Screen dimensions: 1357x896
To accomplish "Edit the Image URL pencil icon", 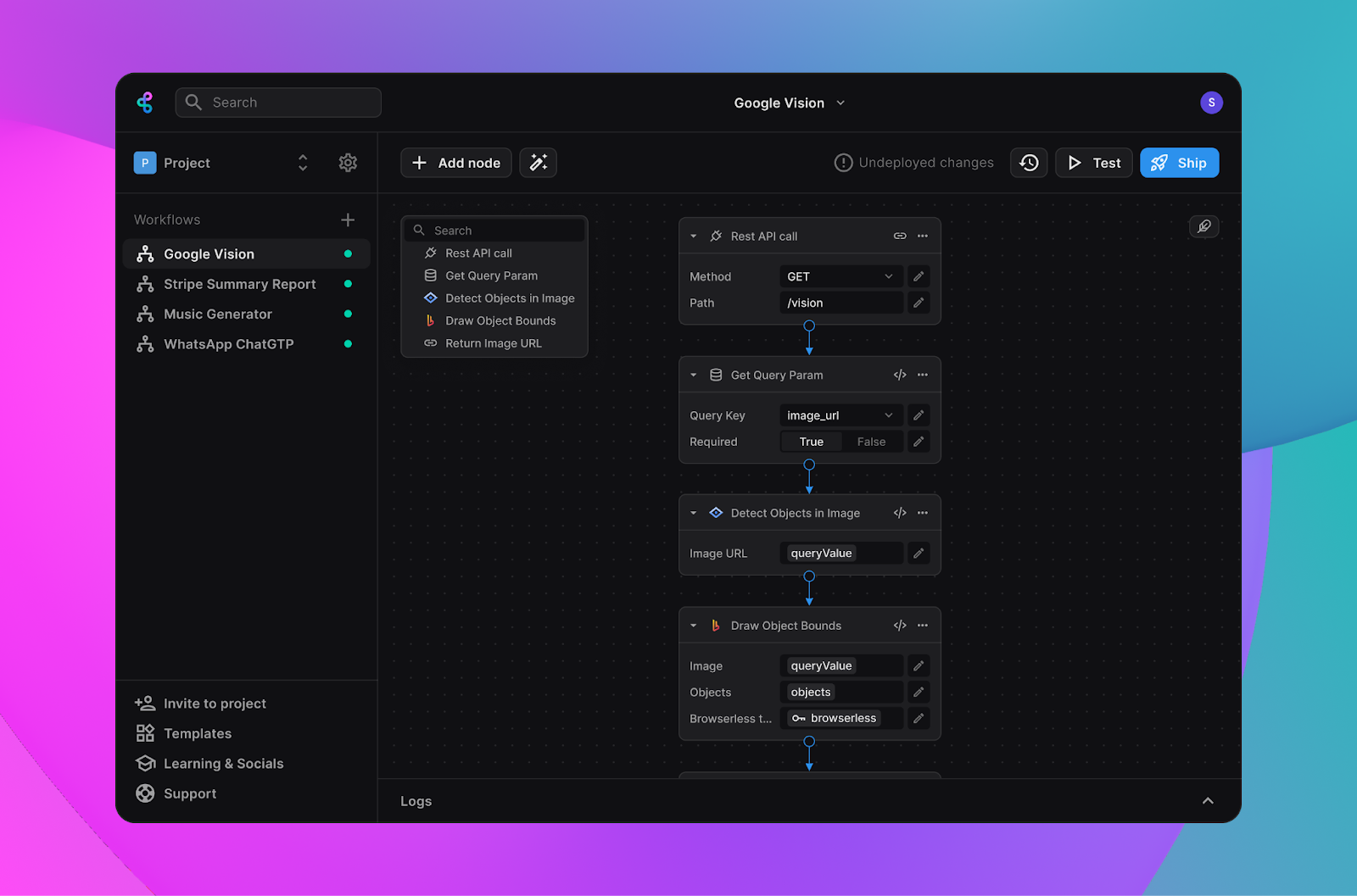I will [919, 554].
